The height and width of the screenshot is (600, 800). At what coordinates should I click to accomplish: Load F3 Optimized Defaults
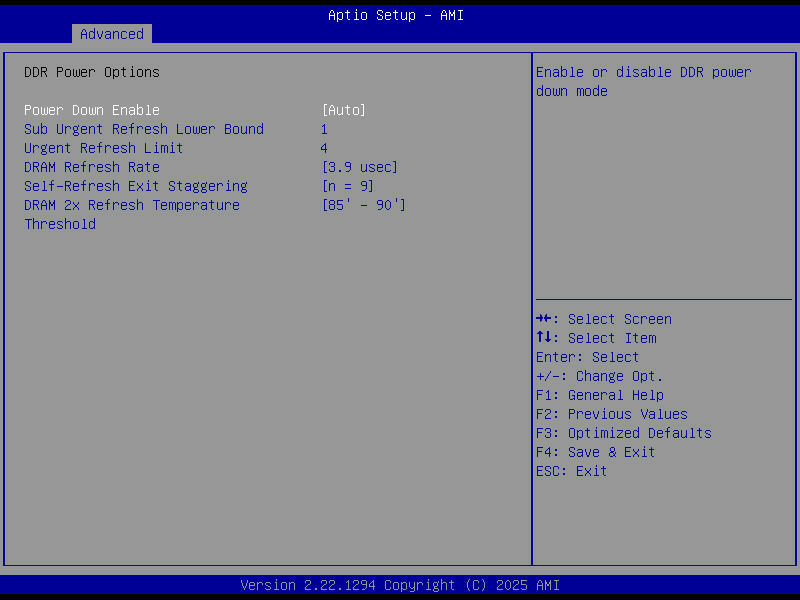pyautogui.click(x=623, y=432)
